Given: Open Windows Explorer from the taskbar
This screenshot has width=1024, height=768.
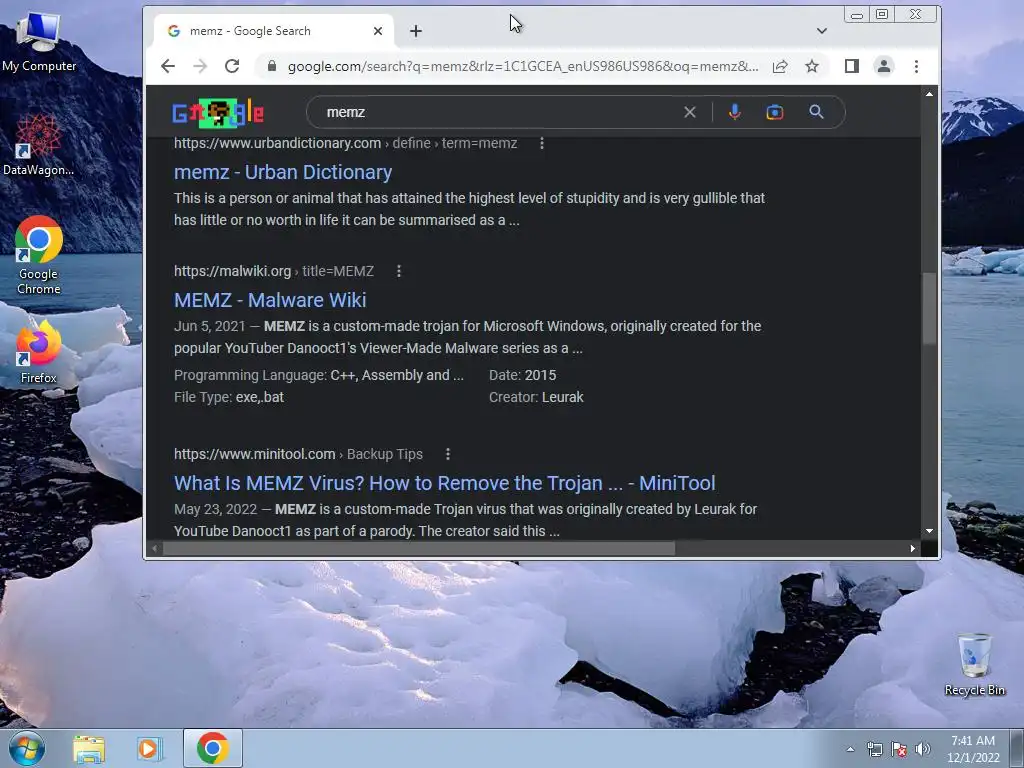Looking at the screenshot, I should pos(89,748).
